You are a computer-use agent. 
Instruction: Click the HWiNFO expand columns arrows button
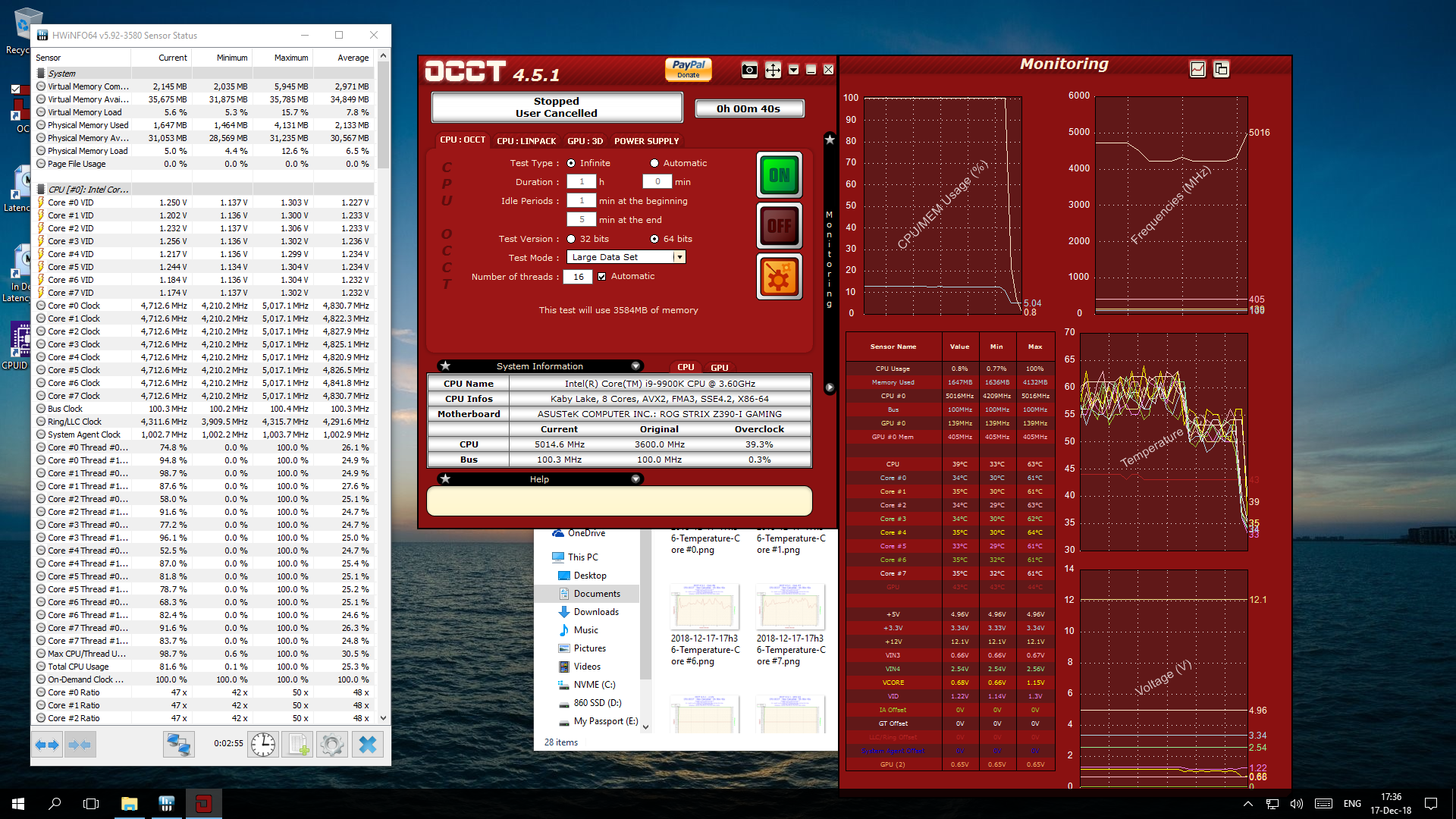[47, 745]
